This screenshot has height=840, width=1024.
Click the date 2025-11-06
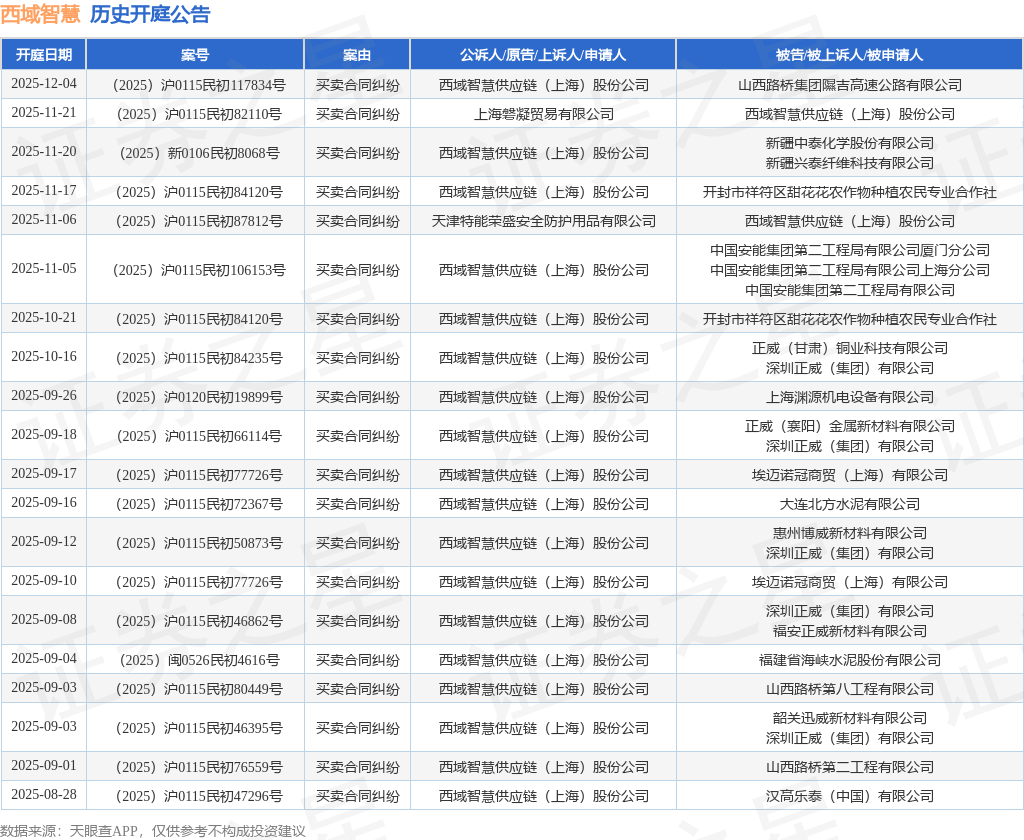pyautogui.click(x=44, y=219)
